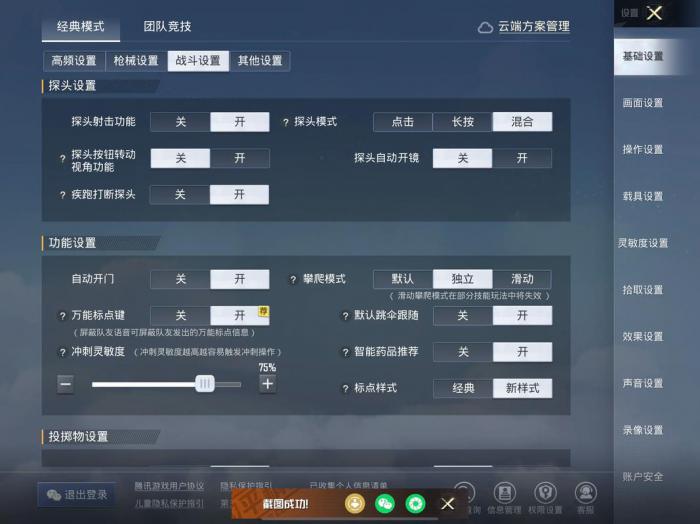Viewport: 700px width, 524px height.
Task: Turn on 探头射击功能 (开)
Action: pyautogui.click(x=240, y=122)
